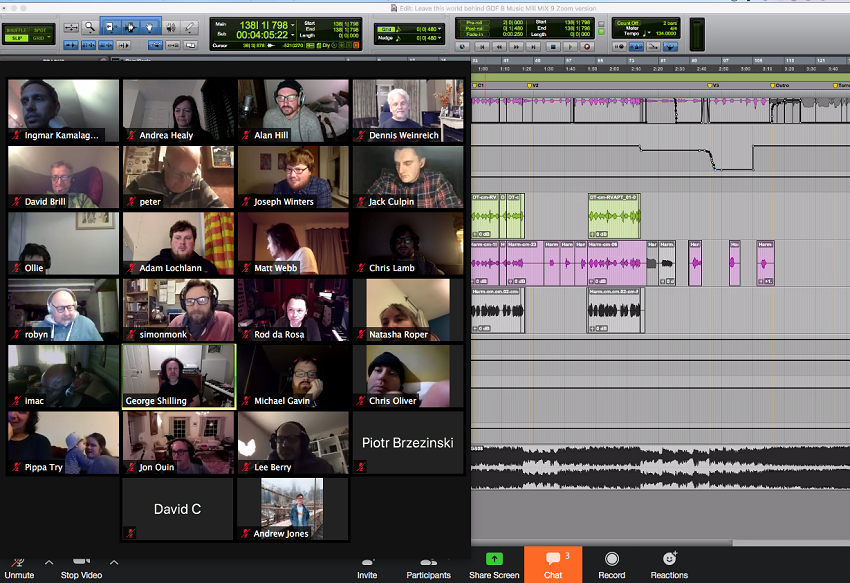This screenshot has height=583, width=850.
Task: Click the Zoom Invite button
Action: click(x=367, y=568)
